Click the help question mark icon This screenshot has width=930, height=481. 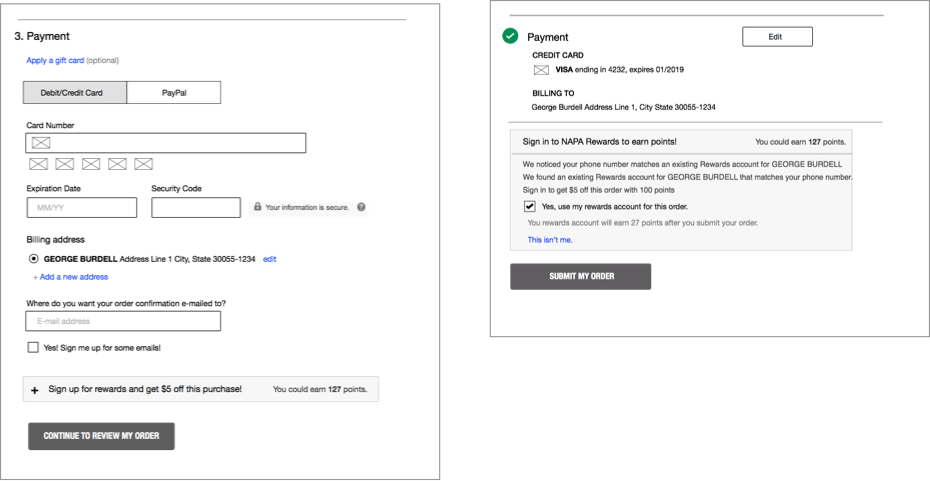click(361, 208)
